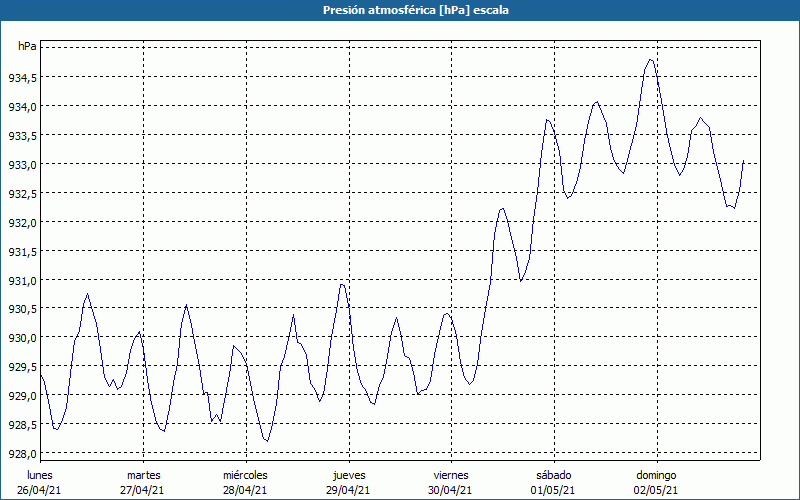
Task: Click the highest pressure peak near domingo
Action: (x=650, y=60)
